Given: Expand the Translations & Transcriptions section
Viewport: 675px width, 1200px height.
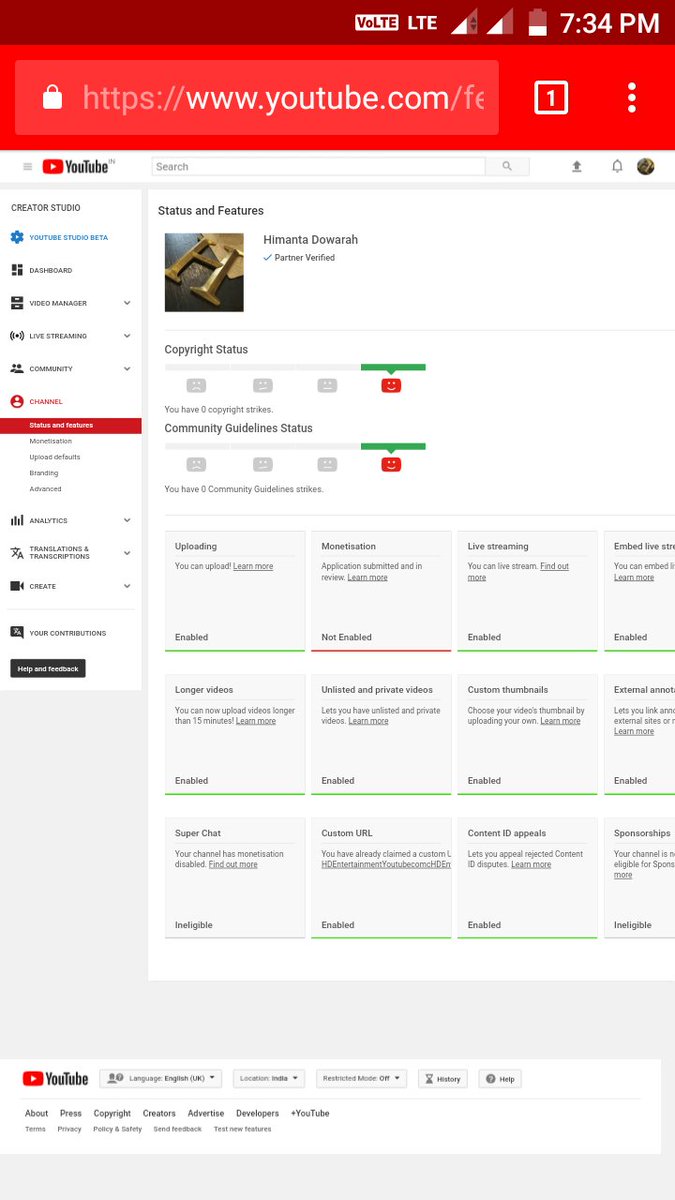Looking at the screenshot, I should point(127,553).
